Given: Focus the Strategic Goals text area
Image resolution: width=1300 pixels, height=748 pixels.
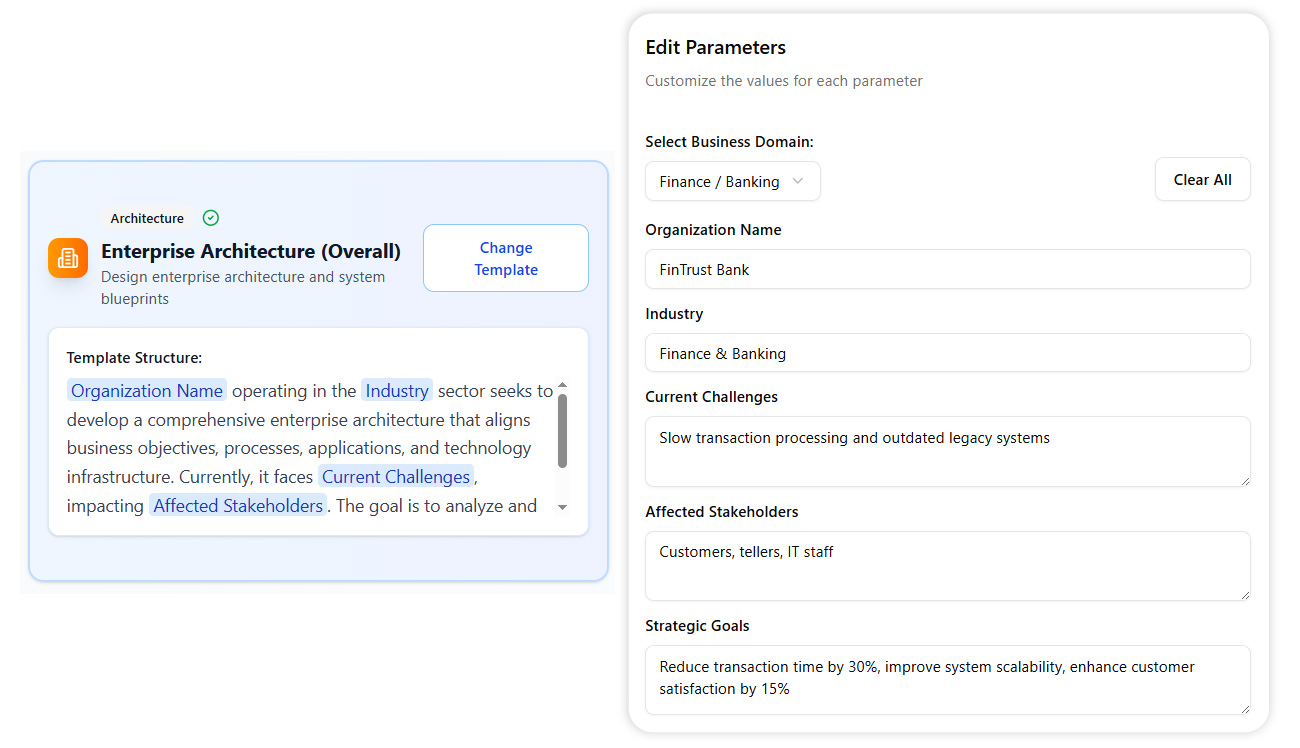Looking at the screenshot, I should pyautogui.click(x=947, y=680).
